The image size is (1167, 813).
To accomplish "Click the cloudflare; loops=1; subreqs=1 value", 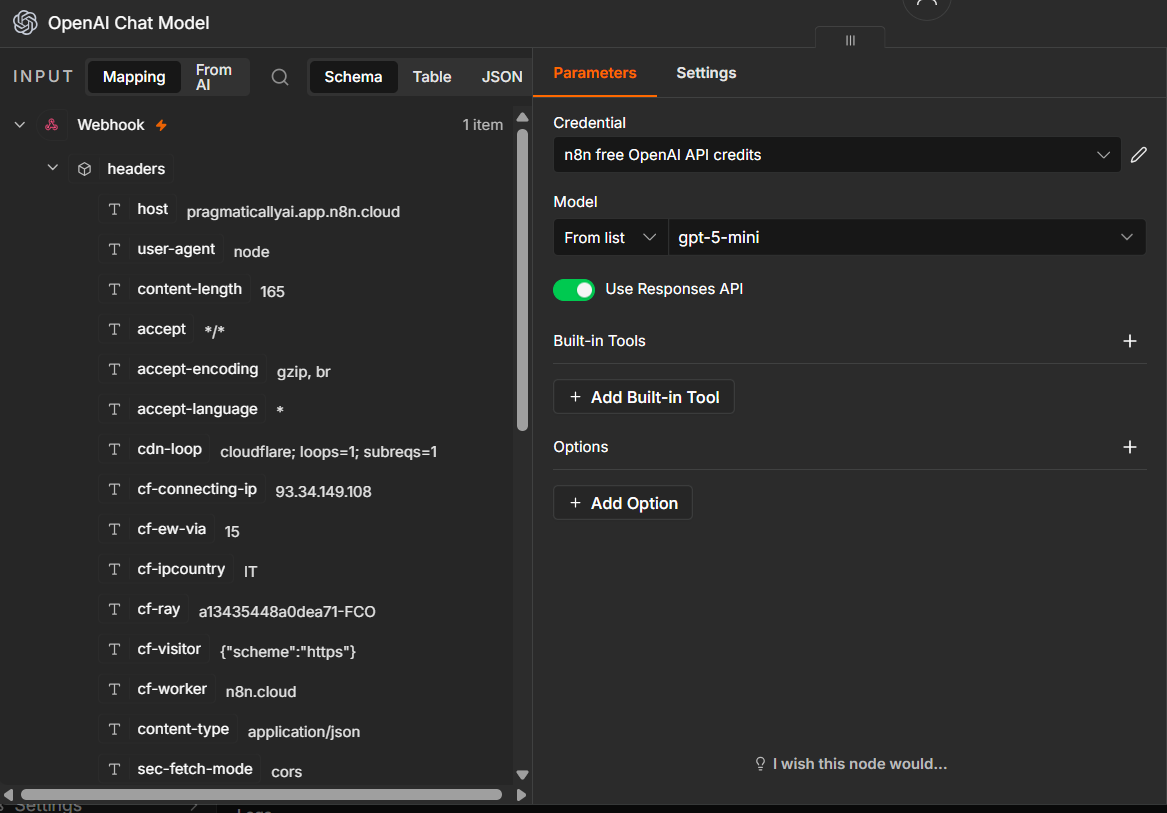I will (328, 452).
